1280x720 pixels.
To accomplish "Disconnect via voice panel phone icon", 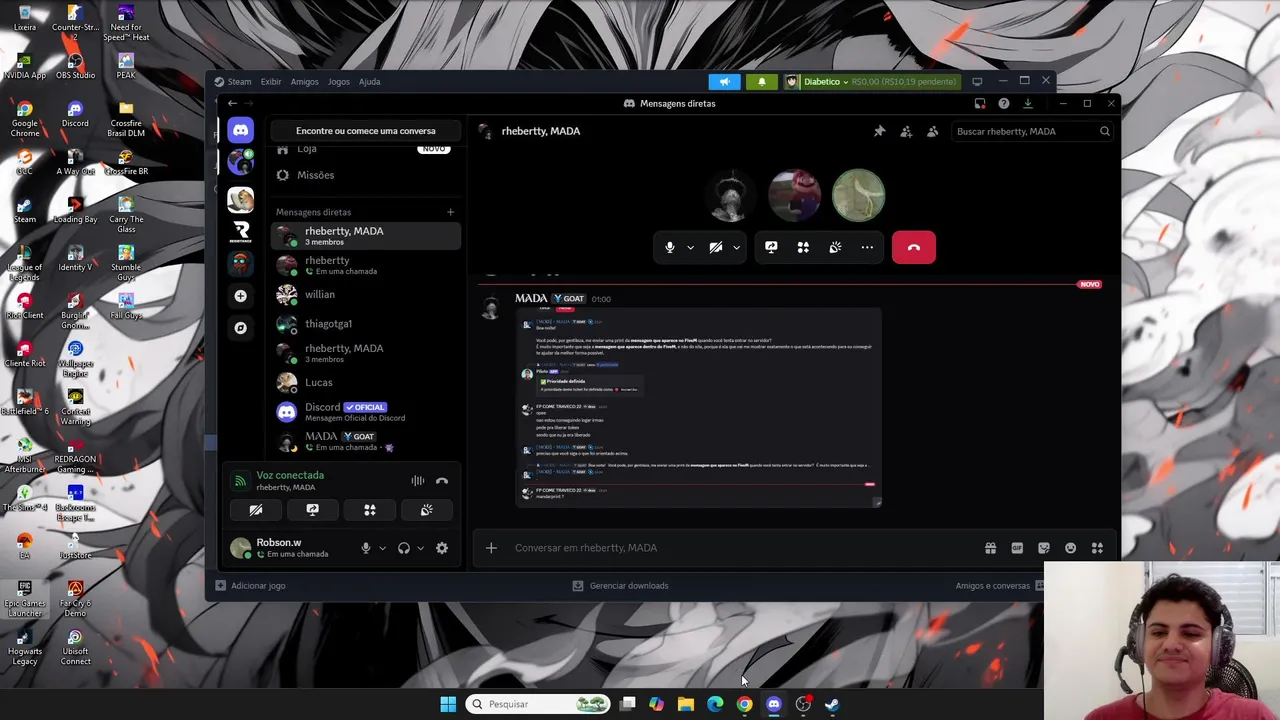I will [442, 481].
